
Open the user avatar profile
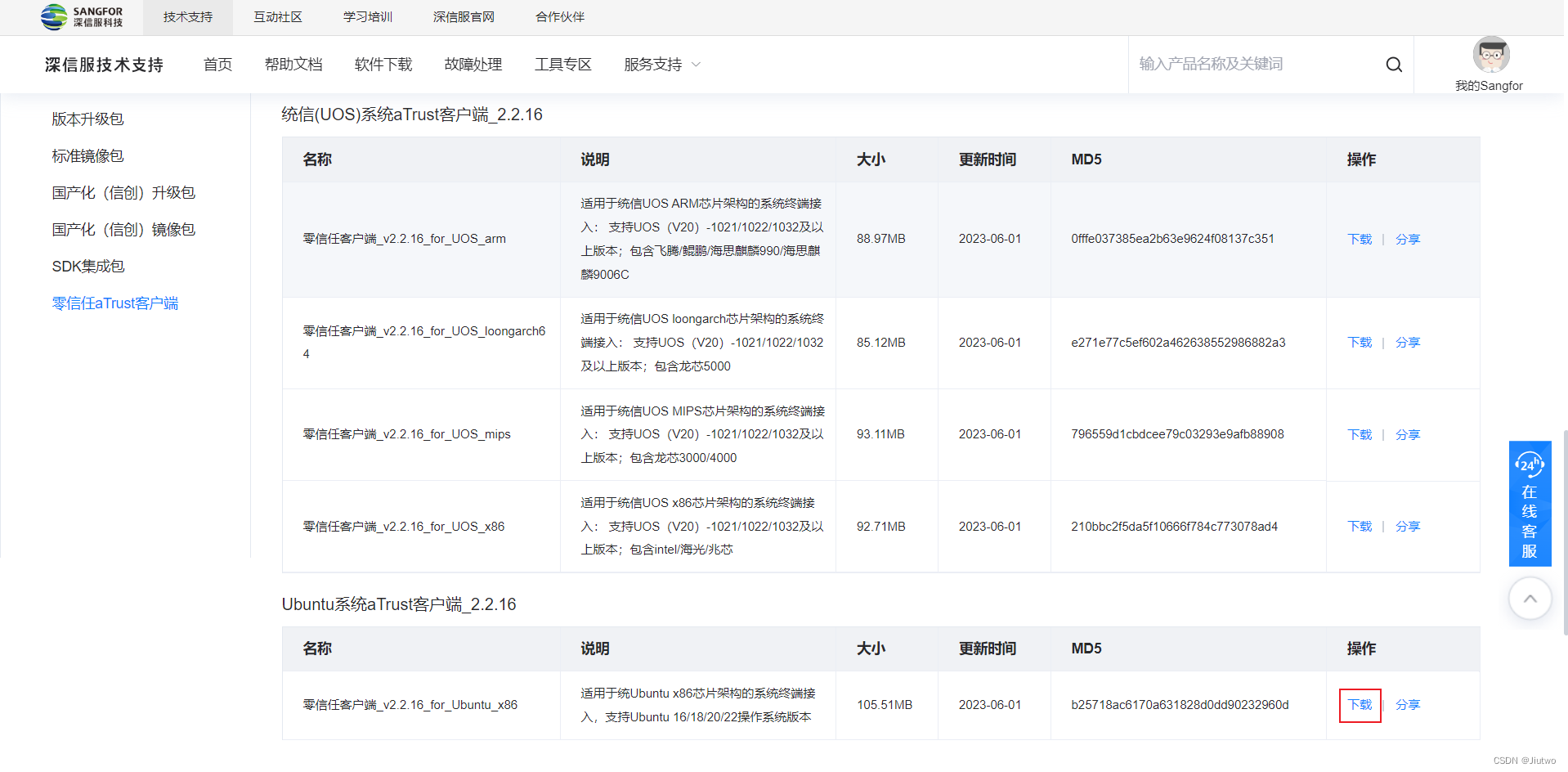pos(1491,55)
